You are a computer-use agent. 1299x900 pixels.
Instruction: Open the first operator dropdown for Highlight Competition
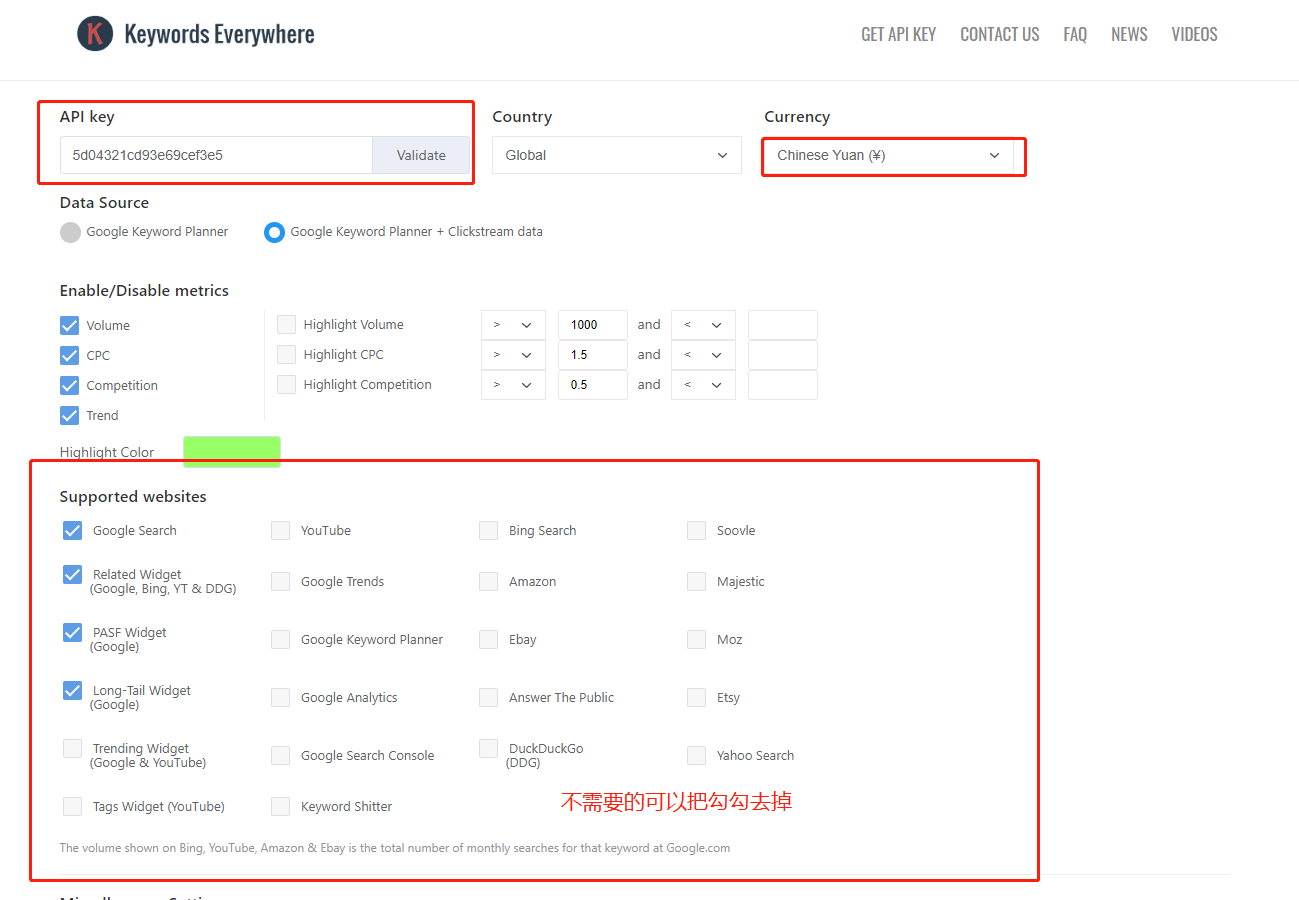(x=513, y=385)
